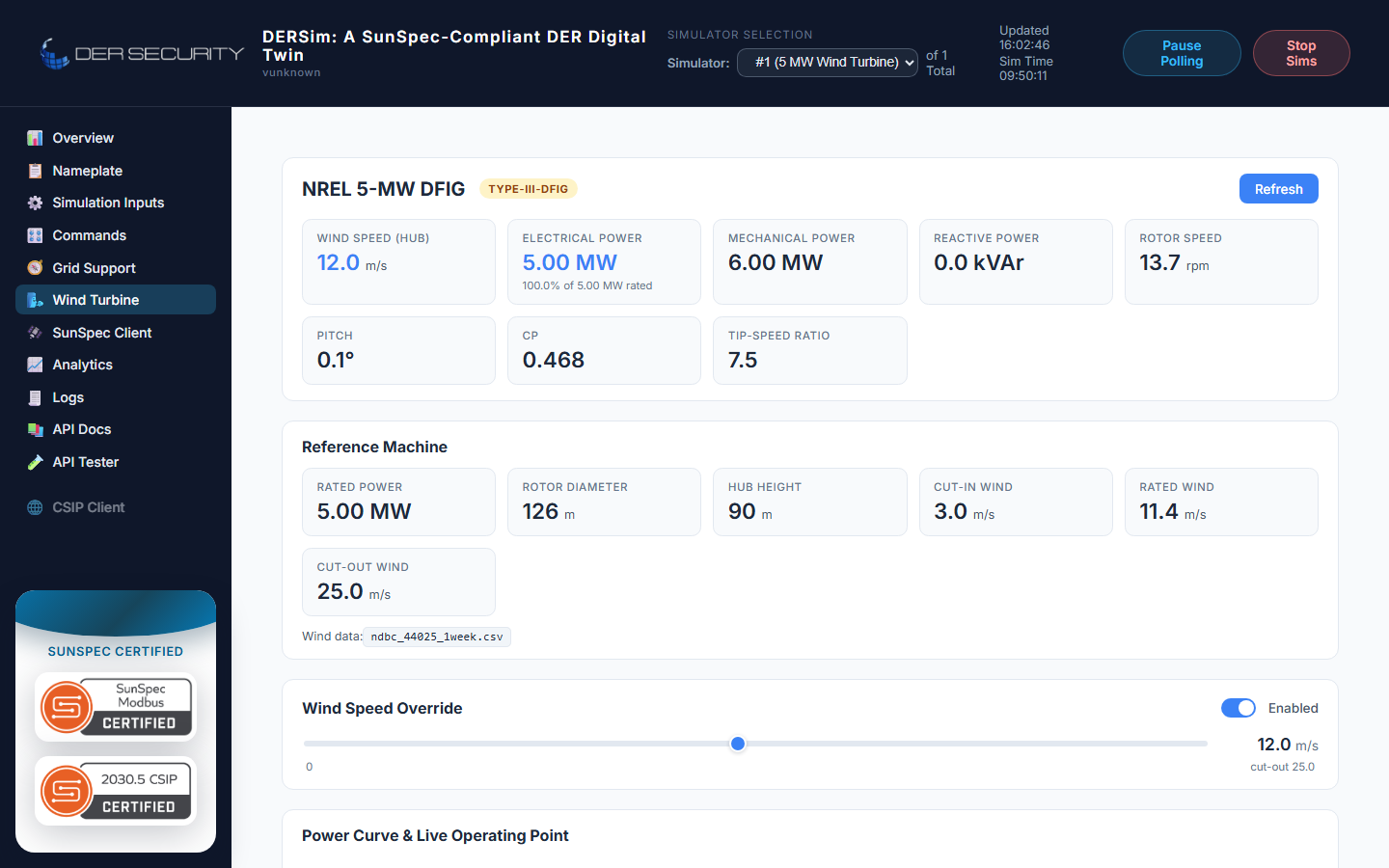Refresh the NREL 5-MW DFIG data
Image resolution: width=1389 pixels, height=868 pixels.
(x=1278, y=189)
